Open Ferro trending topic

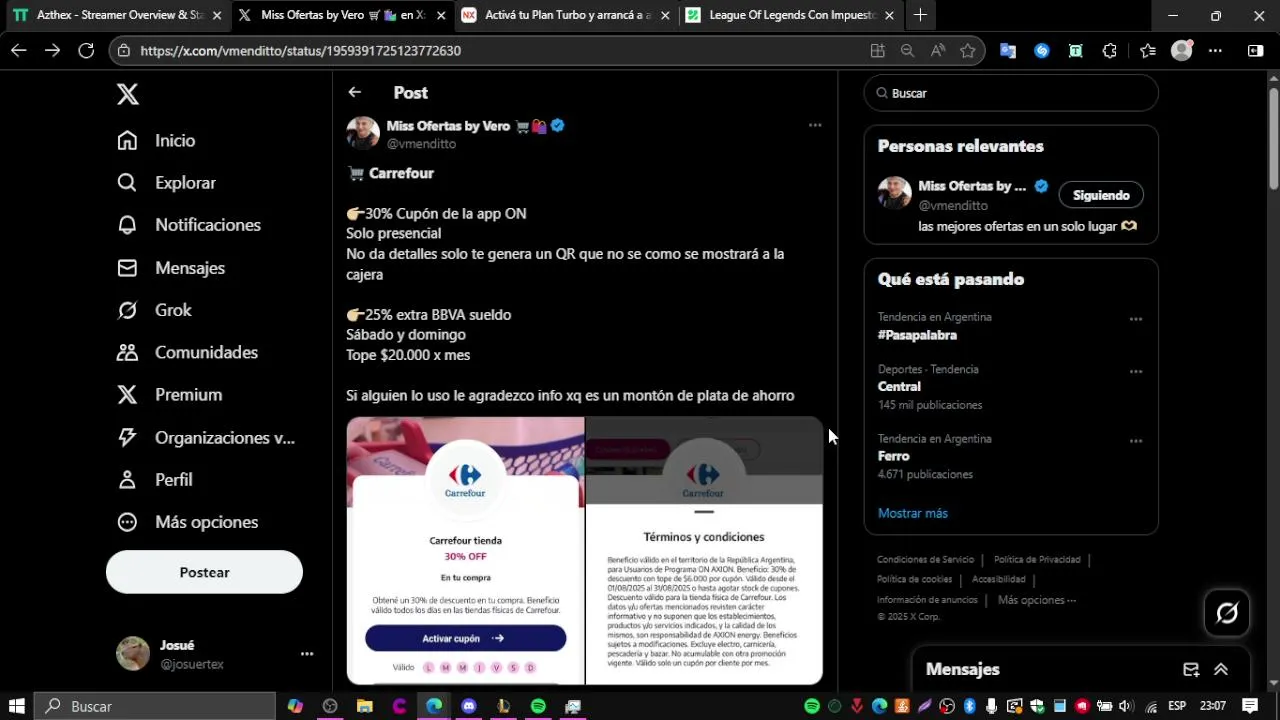click(x=894, y=456)
